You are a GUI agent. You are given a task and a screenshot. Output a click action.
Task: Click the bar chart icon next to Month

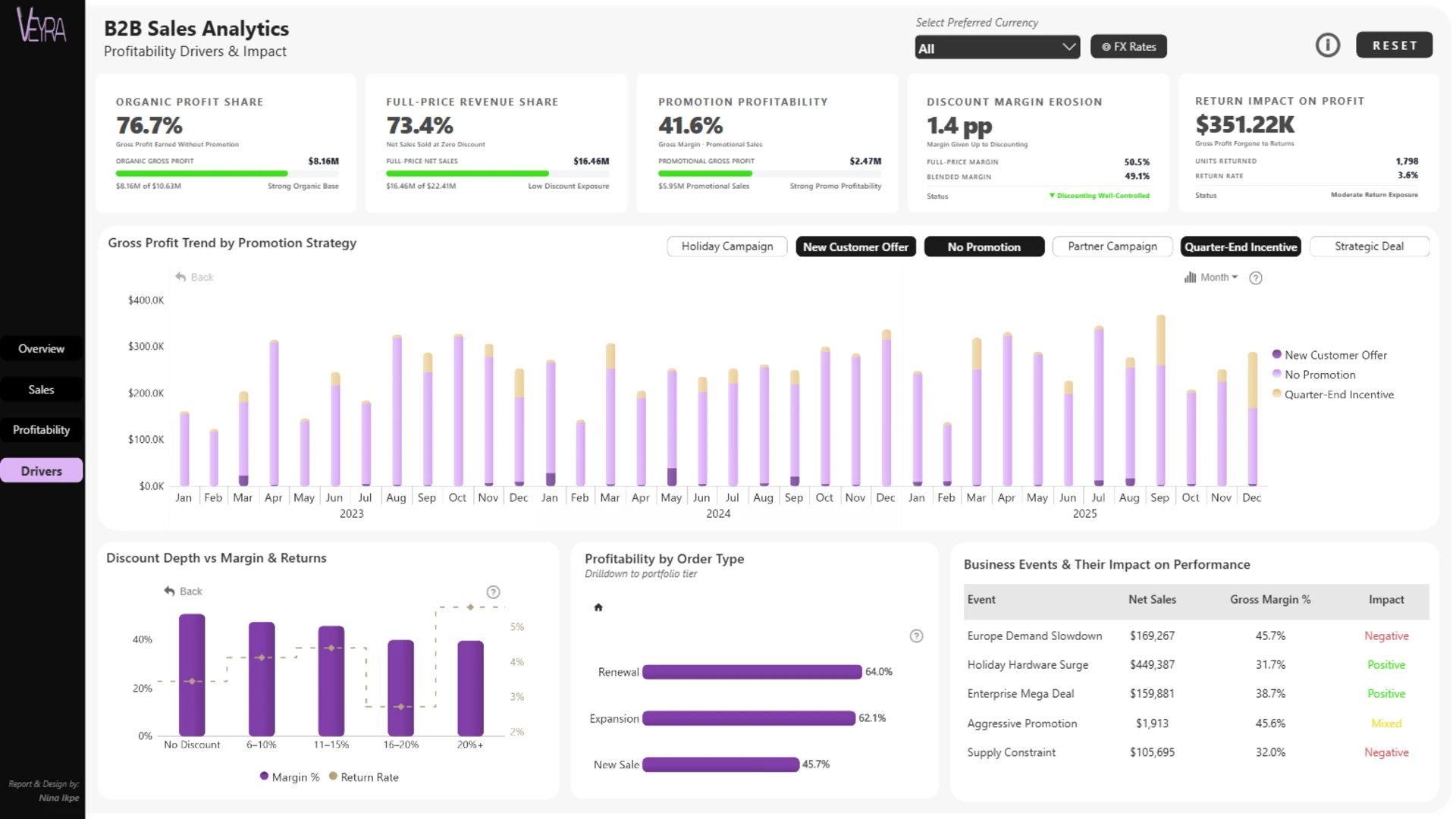pos(1190,278)
